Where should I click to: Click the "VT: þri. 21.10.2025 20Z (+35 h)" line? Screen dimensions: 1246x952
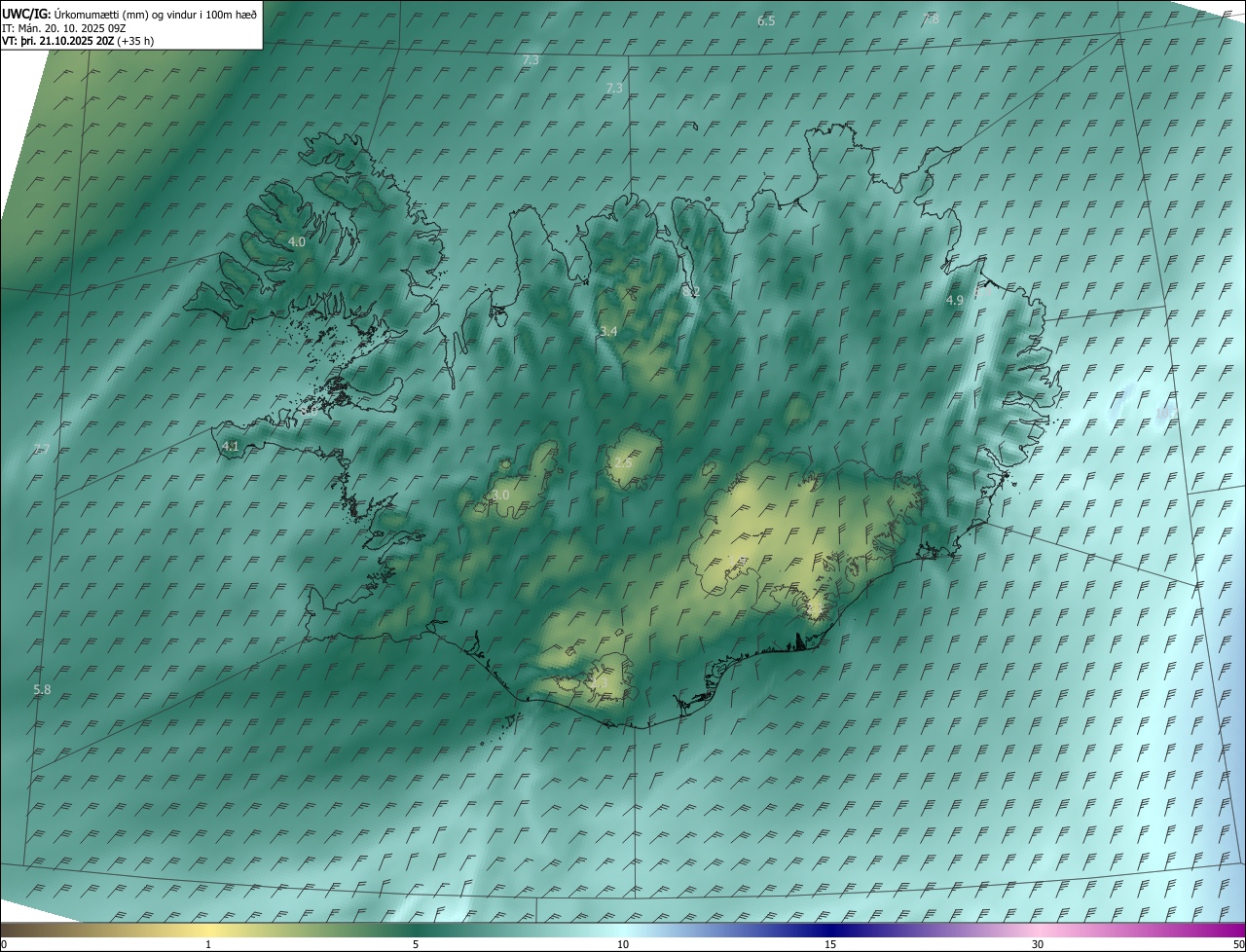pos(78,41)
